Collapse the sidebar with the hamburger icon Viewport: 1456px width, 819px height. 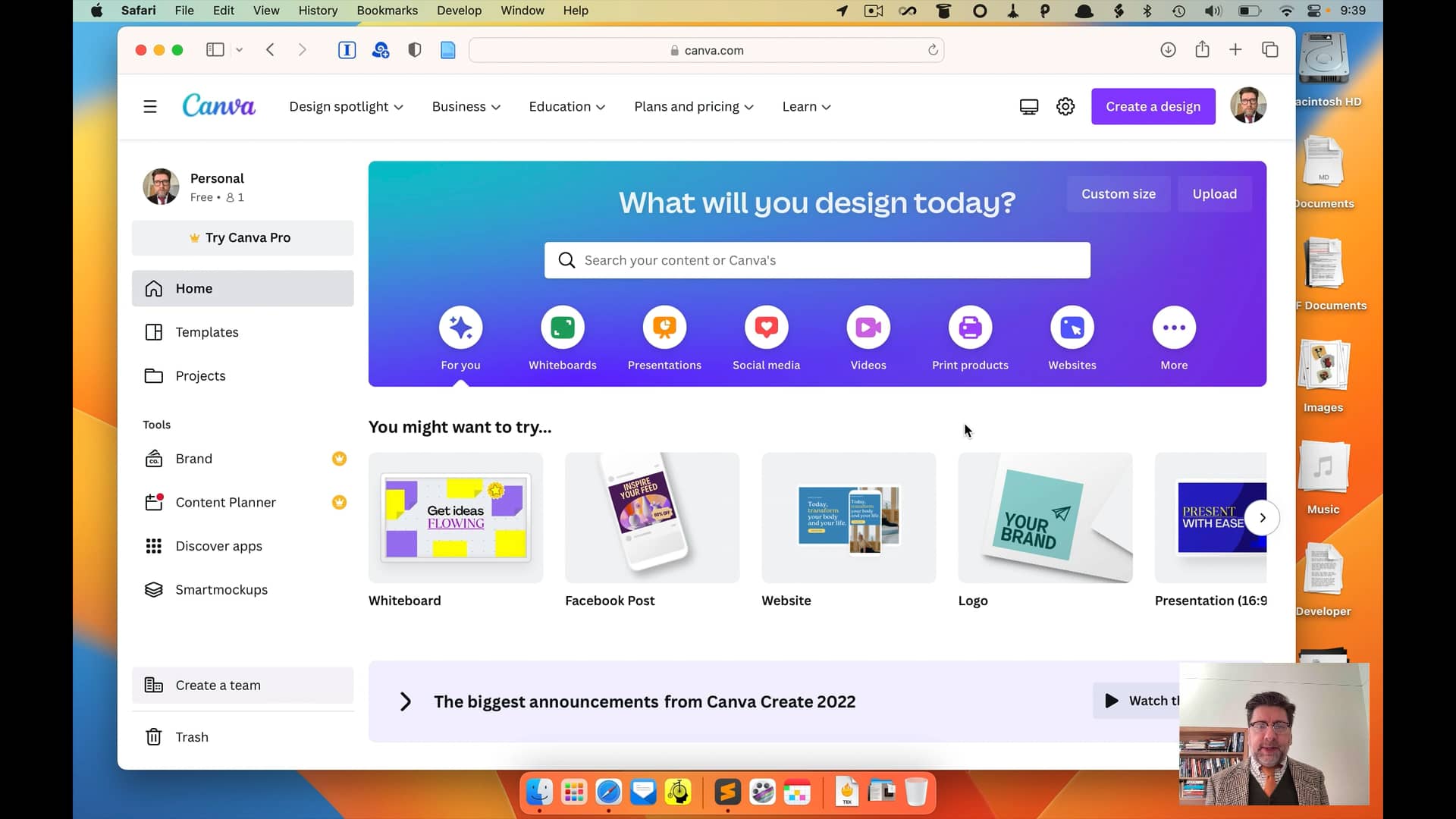pyautogui.click(x=149, y=106)
